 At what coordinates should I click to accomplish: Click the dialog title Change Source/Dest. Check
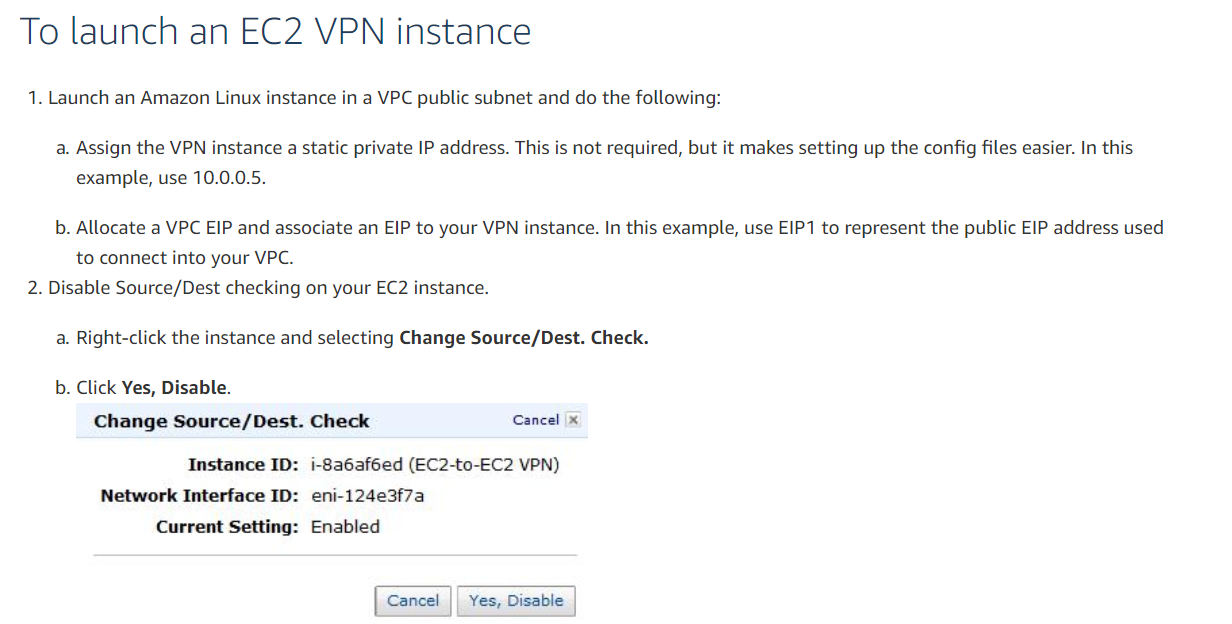[231, 421]
